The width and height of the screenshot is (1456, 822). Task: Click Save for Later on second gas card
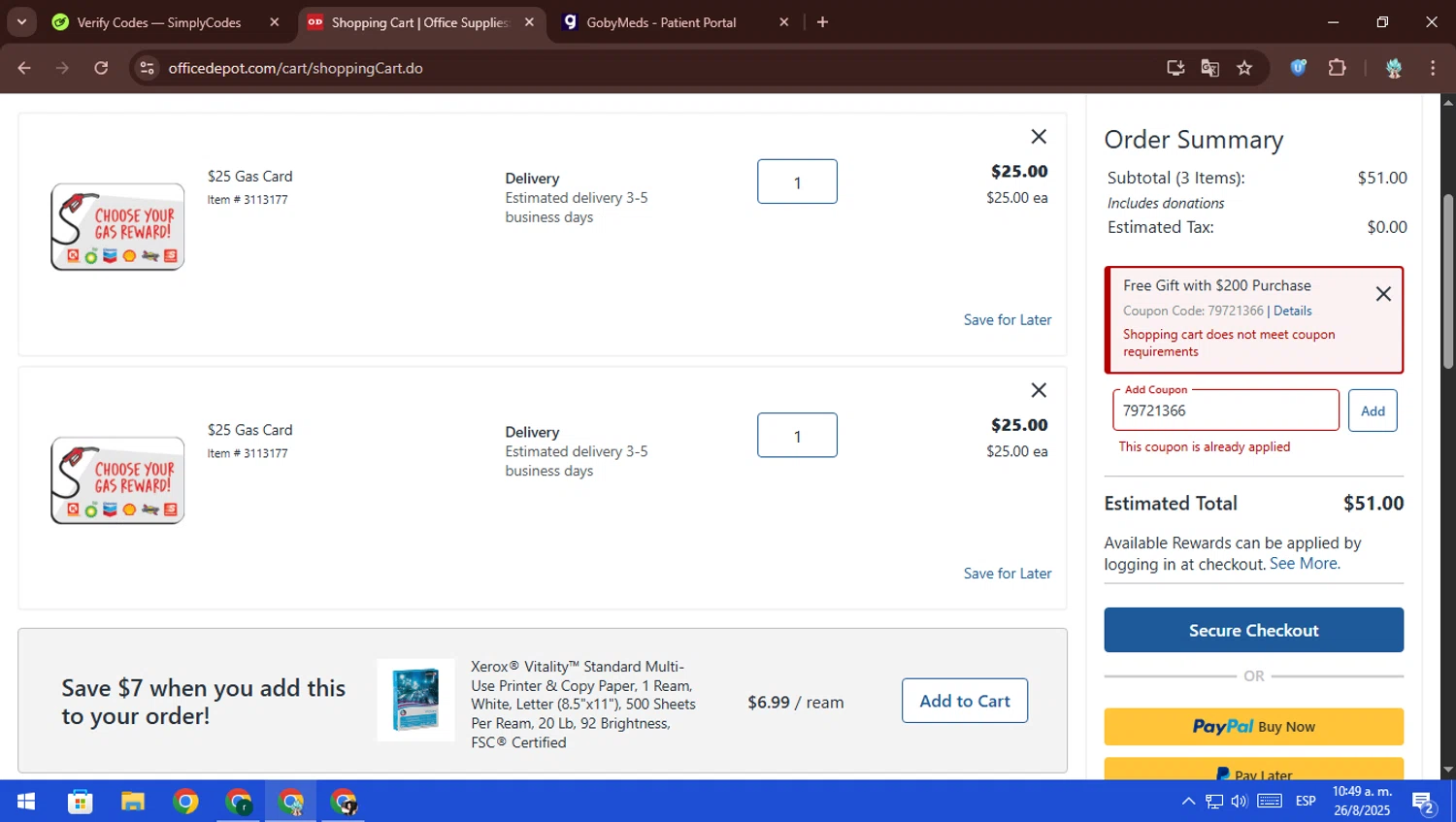click(x=1008, y=574)
